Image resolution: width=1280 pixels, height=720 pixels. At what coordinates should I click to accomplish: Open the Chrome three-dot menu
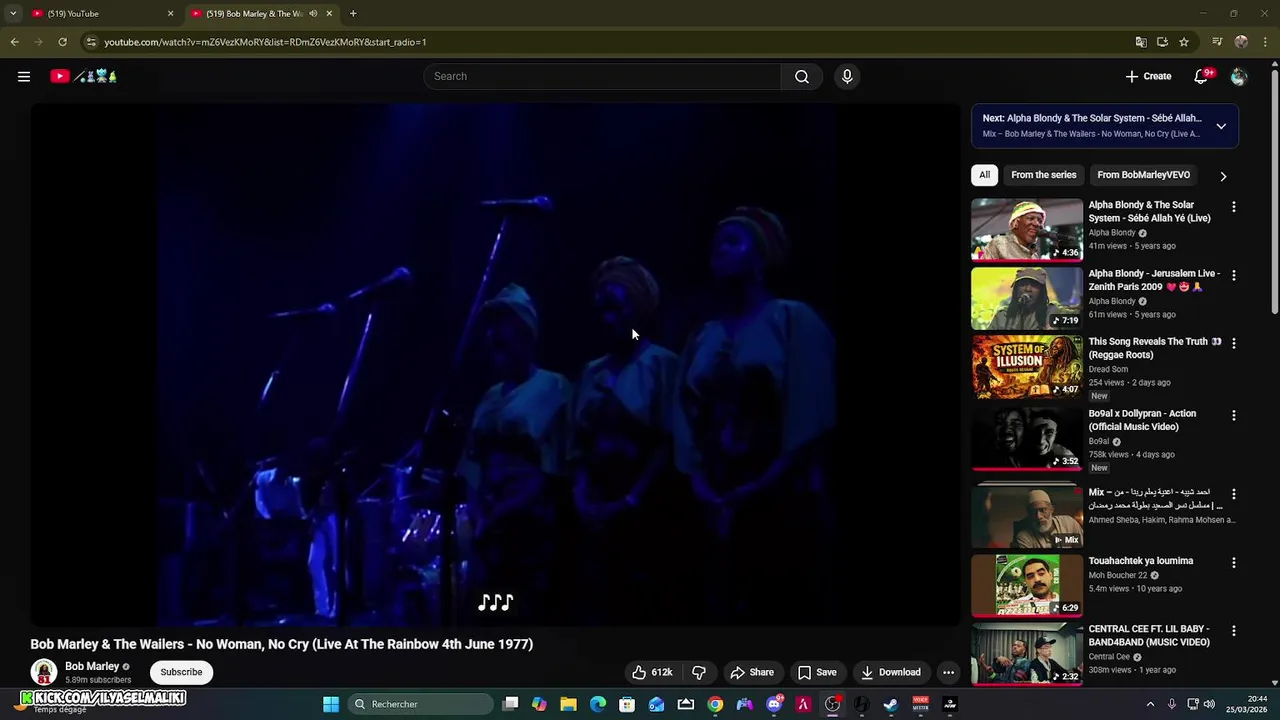[1266, 42]
